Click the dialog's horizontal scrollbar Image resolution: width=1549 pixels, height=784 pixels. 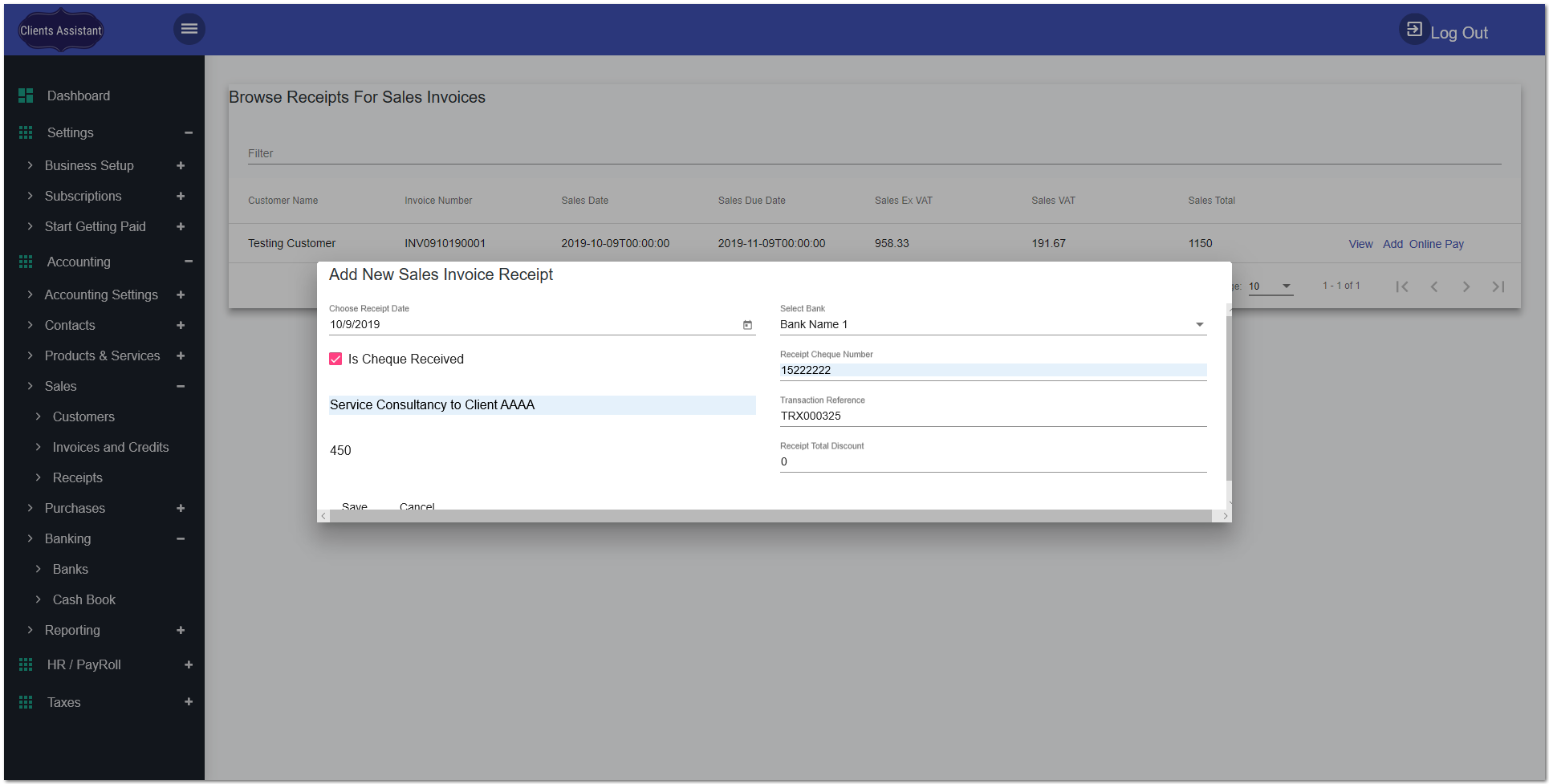[770, 516]
